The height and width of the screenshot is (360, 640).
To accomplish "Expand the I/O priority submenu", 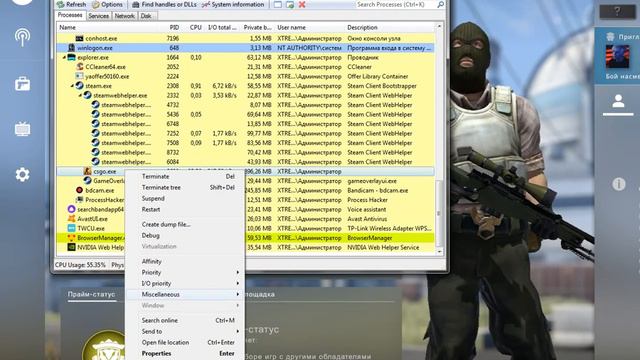I will pyautogui.click(x=185, y=283).
